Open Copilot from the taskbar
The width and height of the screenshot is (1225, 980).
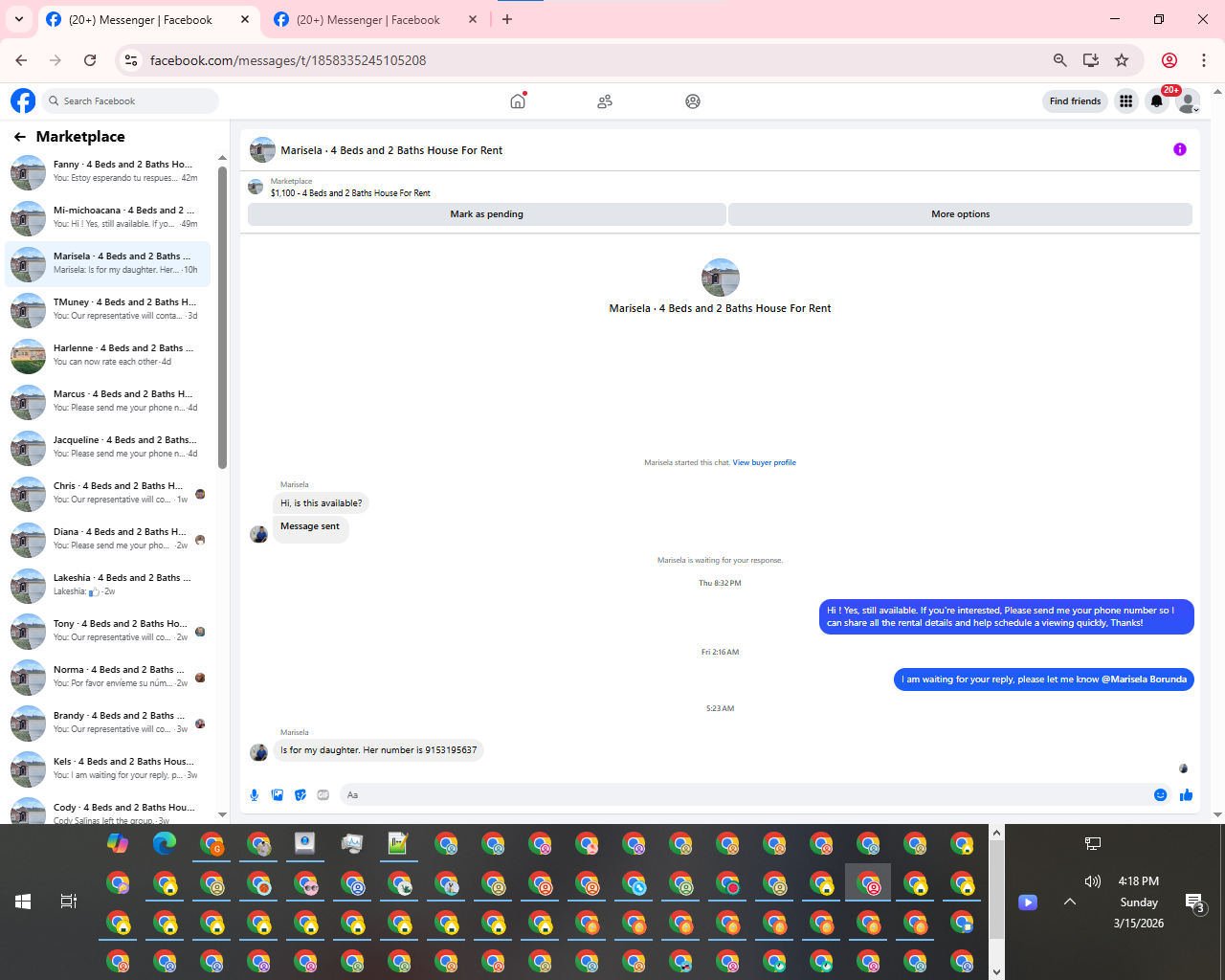pyautogui.click(x=118, y=843)
